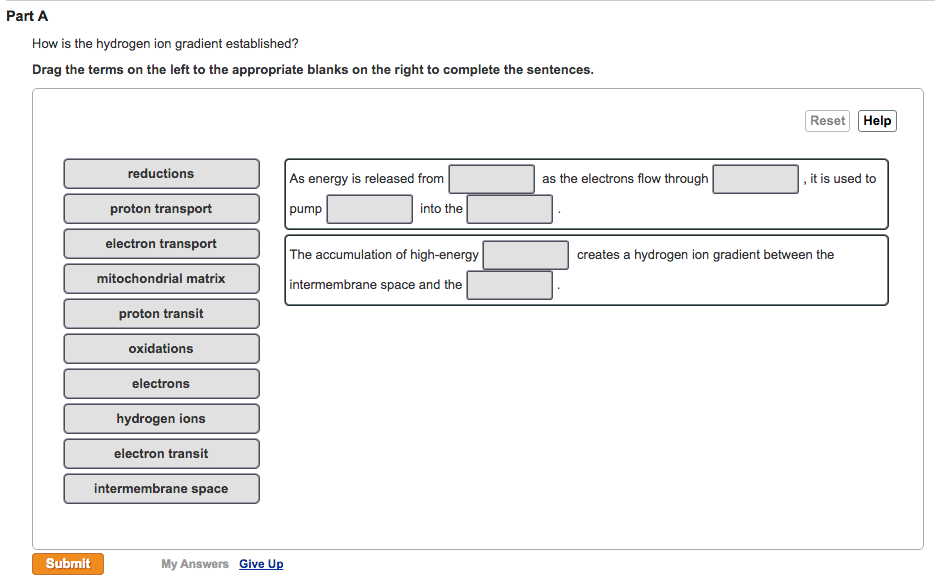Click the Reset button
The height and width of the screenshot is (575, 935).
[827, 121]
